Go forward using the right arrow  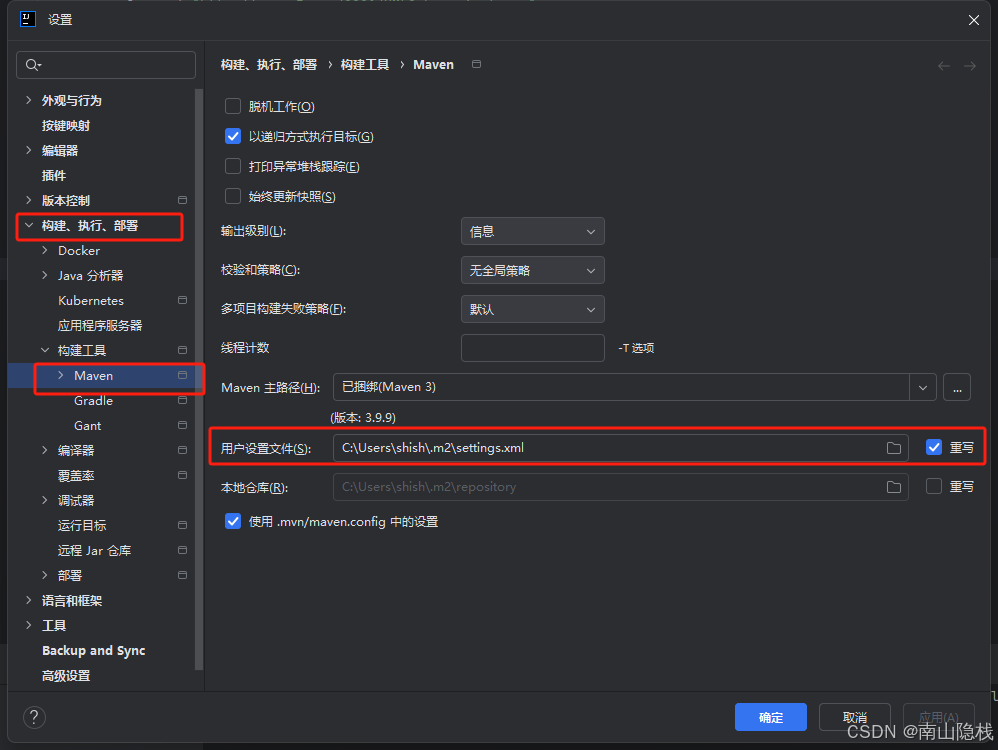(x=969, y=66)
